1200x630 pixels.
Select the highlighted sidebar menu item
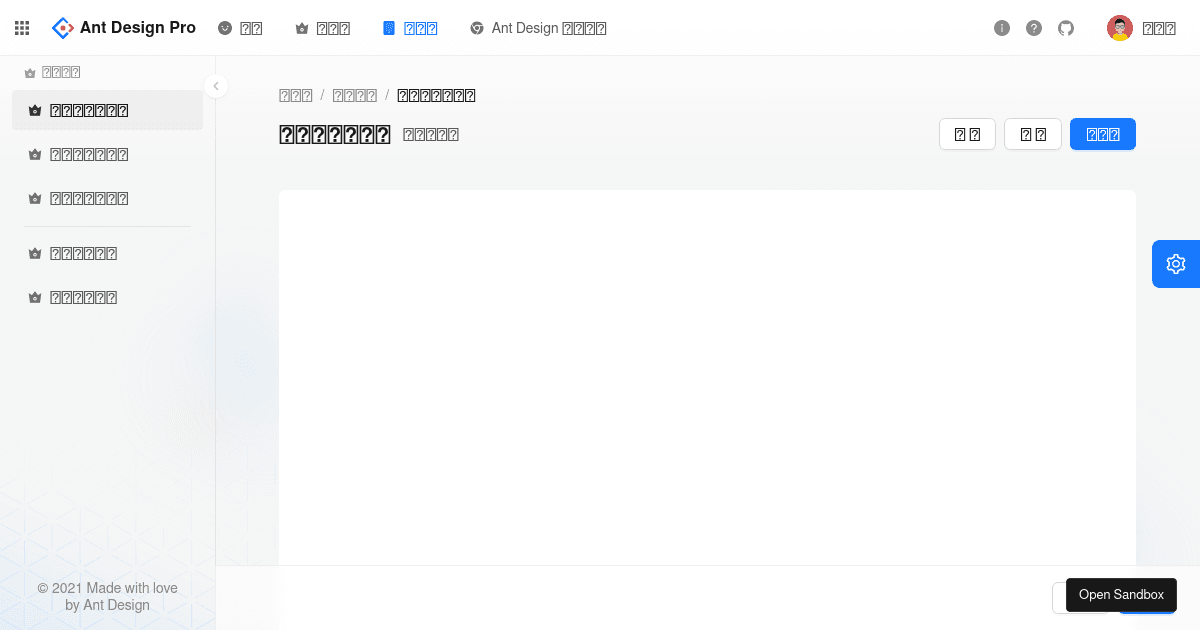click(x=107, y=110)
